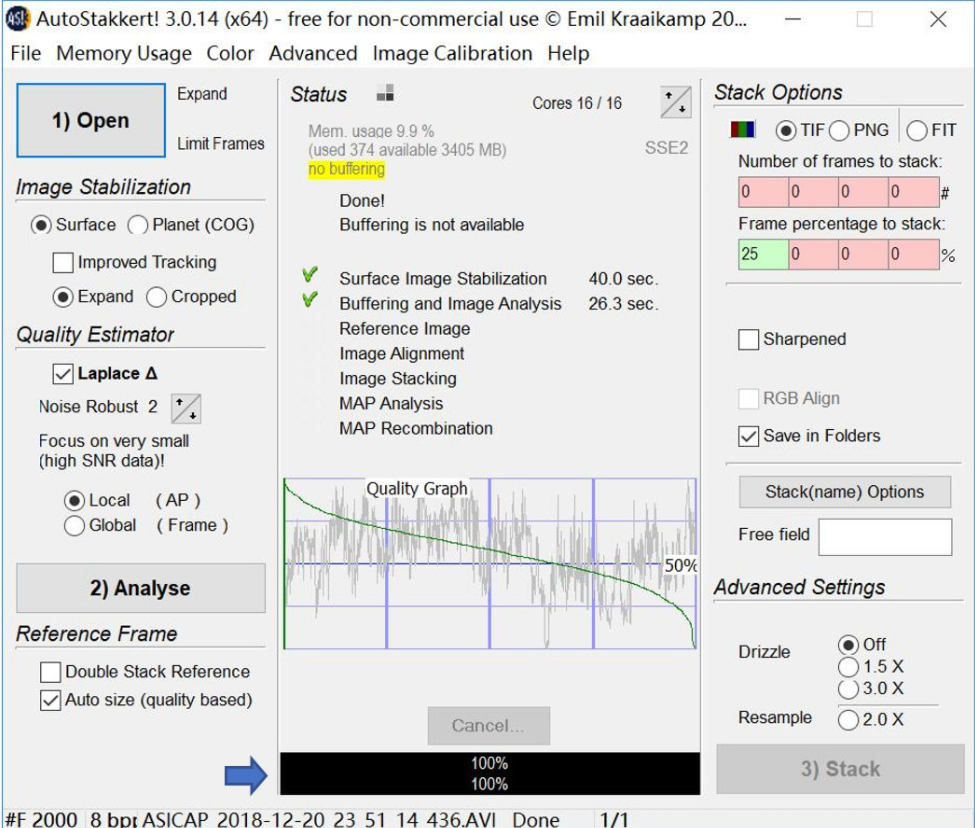
Task: Choose PNG as the output format
Action: click(839, 131)
